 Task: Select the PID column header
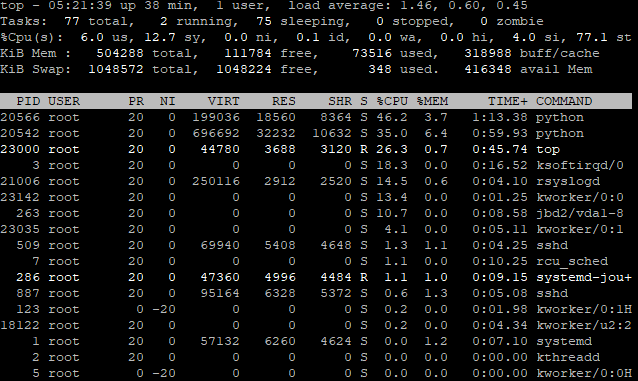[28, 101]
